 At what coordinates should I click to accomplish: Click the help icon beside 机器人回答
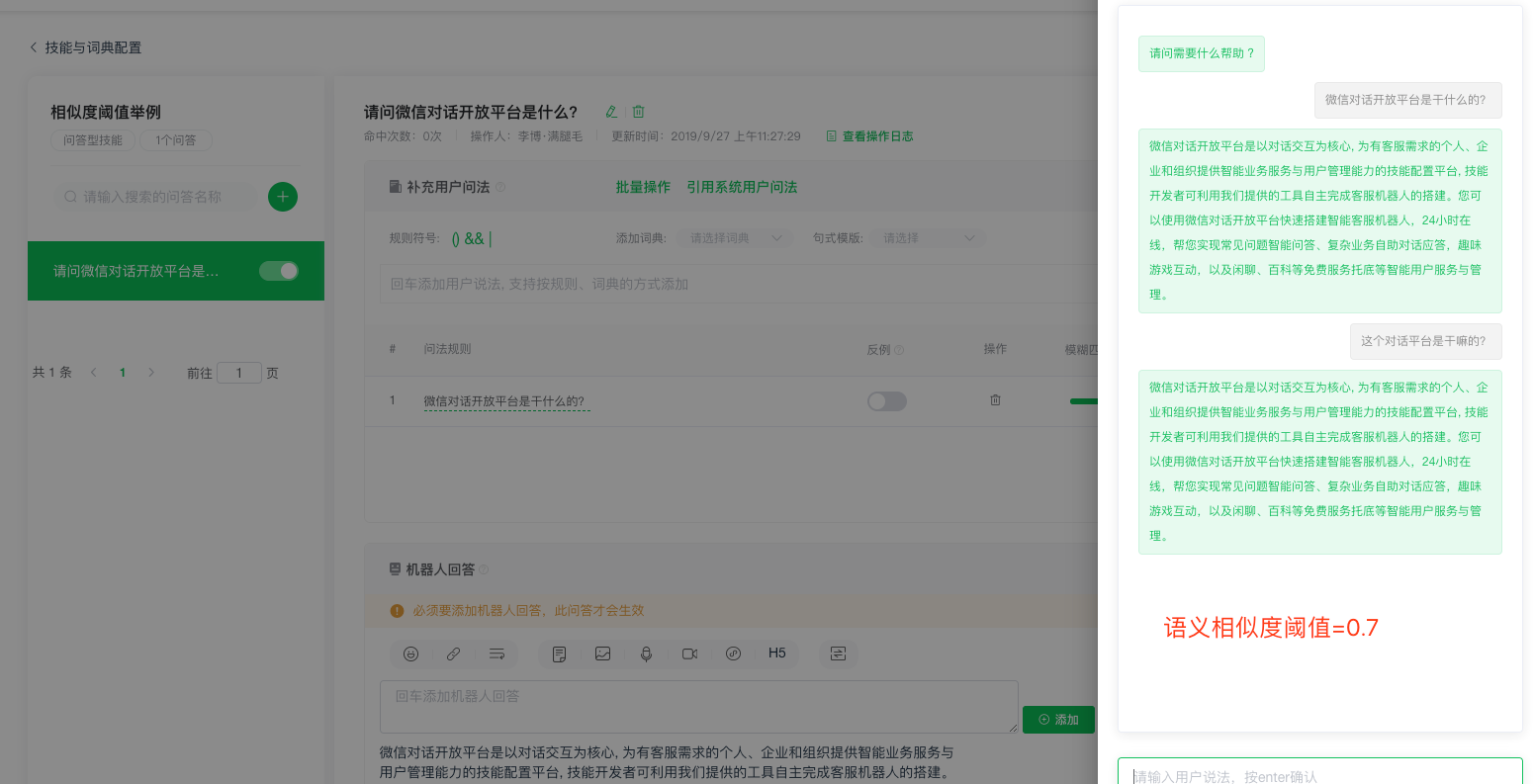(484, 569)
